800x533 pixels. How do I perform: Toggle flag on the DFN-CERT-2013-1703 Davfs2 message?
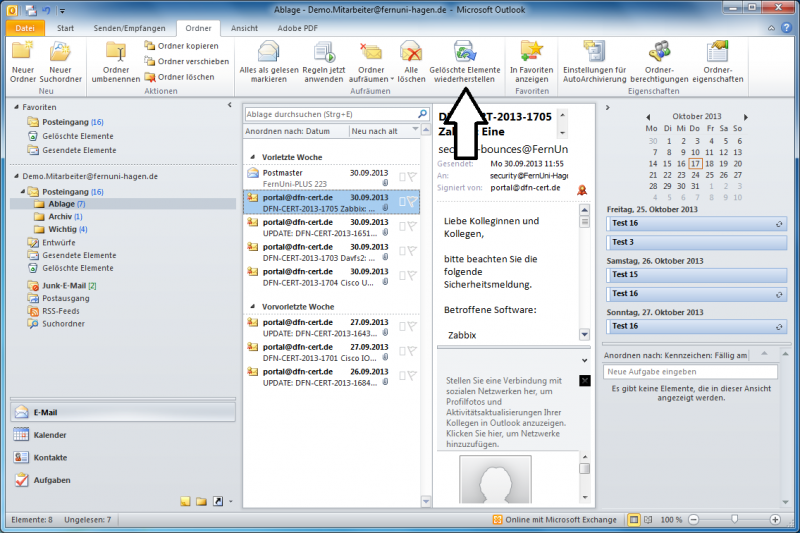coord(412,250)
